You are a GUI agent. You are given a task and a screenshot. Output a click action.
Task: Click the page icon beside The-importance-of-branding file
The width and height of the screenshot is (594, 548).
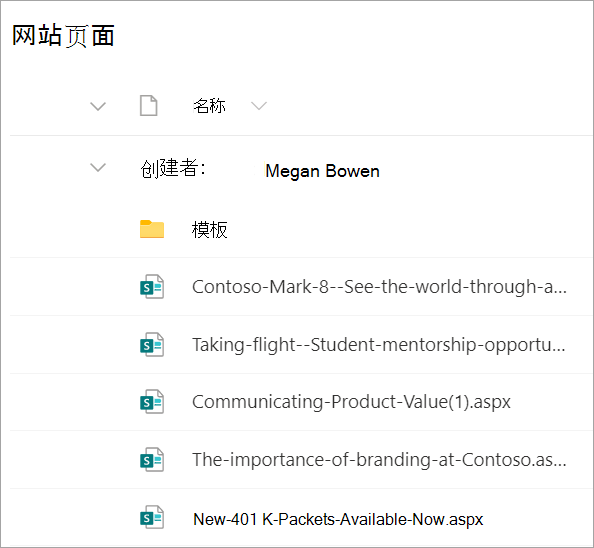click(152, 460)
